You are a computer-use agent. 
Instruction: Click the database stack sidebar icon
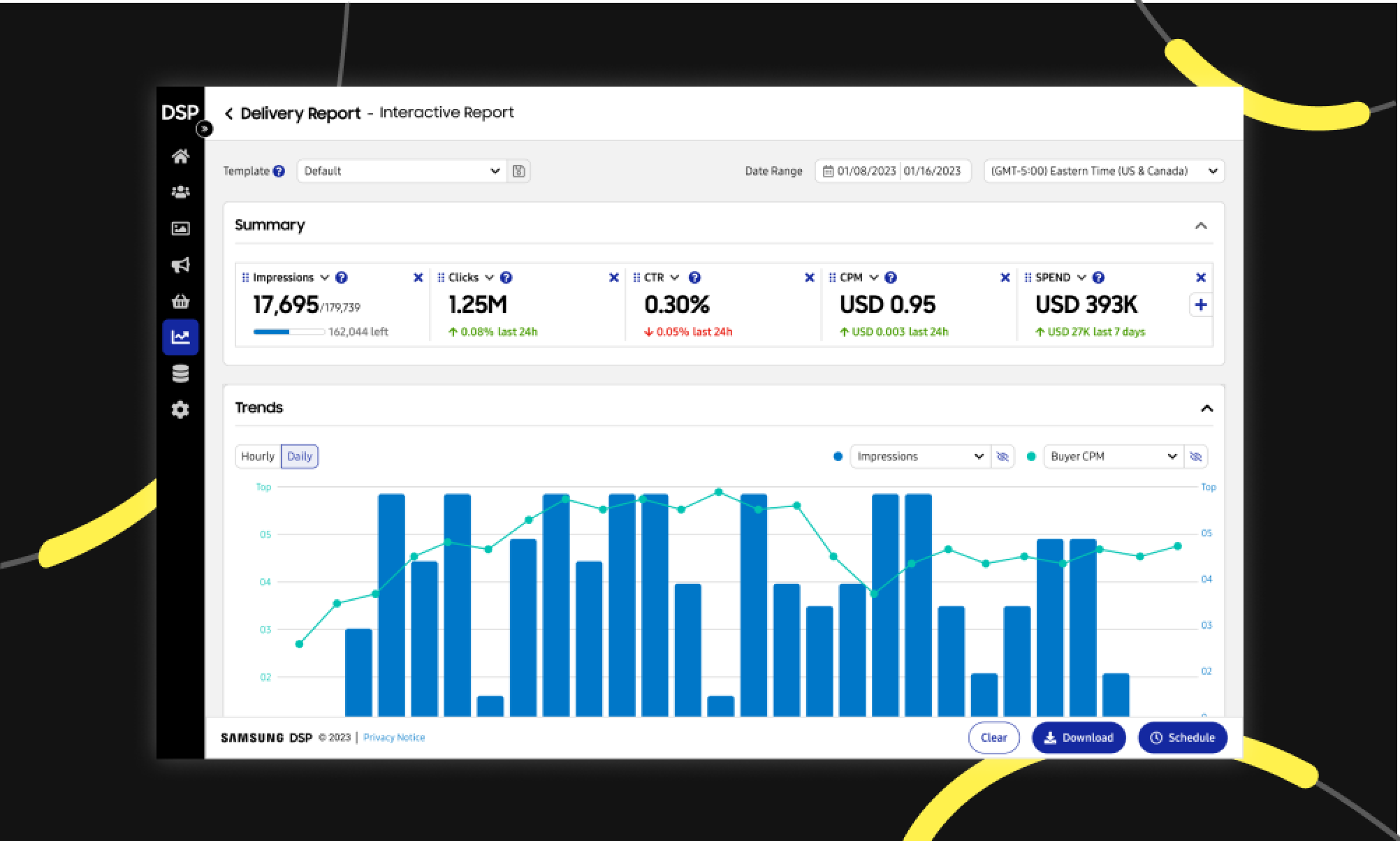click(180, 374)
